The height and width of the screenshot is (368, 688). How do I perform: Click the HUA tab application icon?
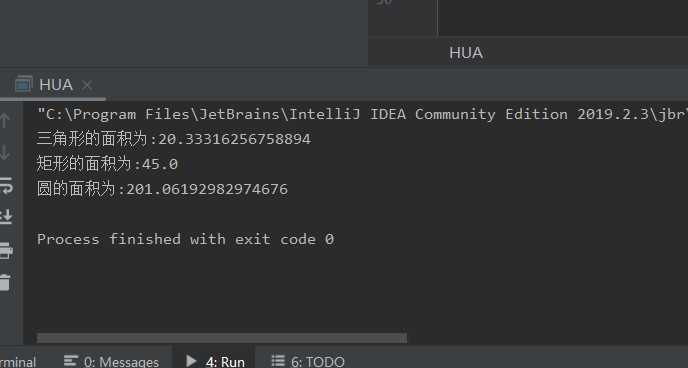coord(24,84)
